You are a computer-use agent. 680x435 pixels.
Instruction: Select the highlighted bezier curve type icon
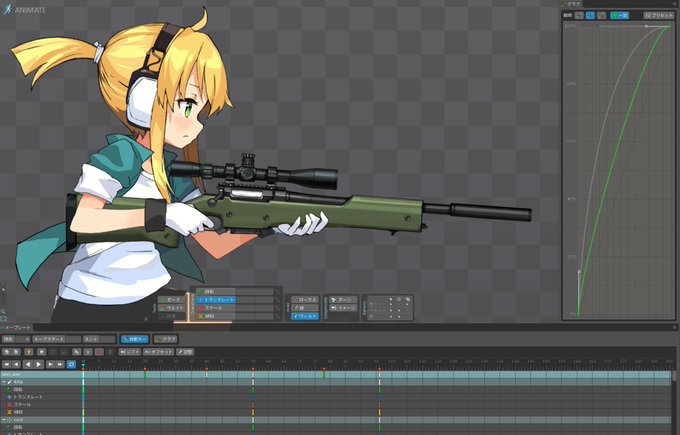590,15
